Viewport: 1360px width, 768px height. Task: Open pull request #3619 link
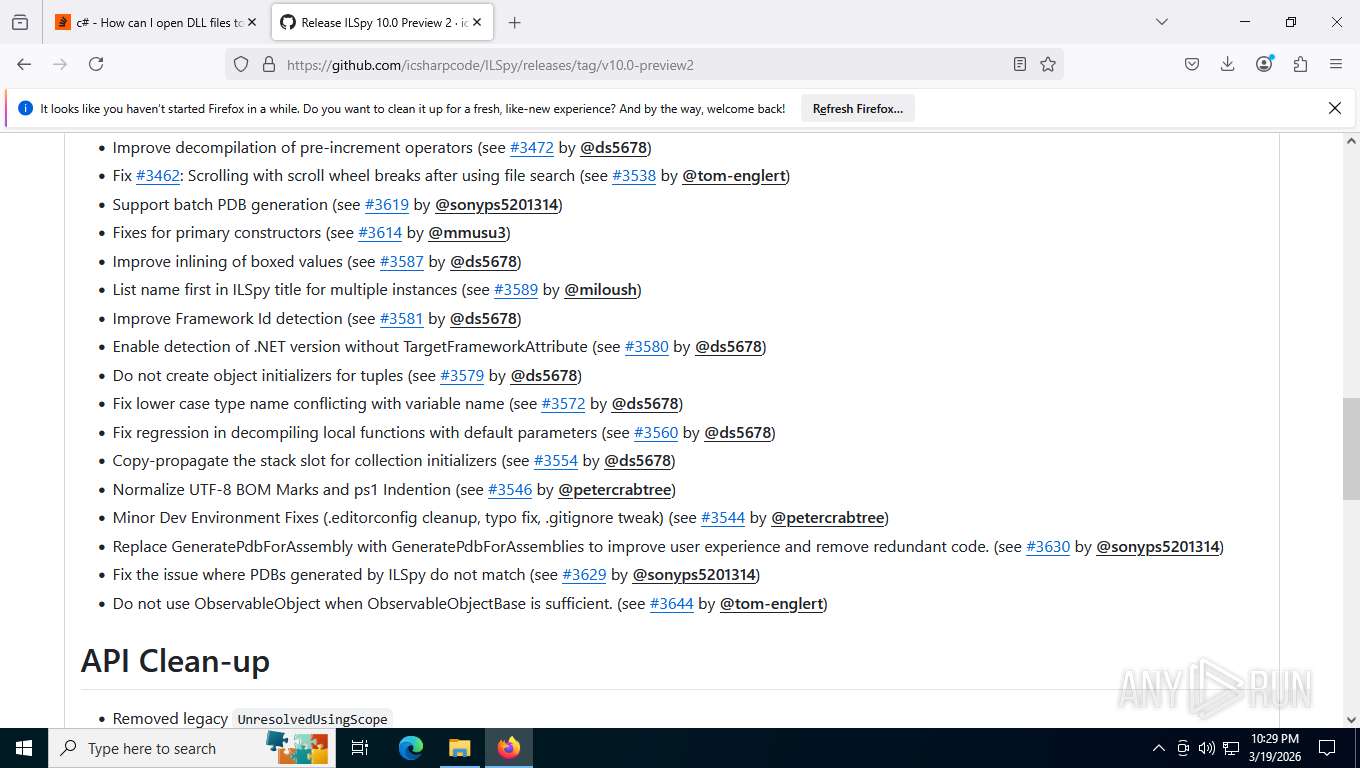point(387,204)
